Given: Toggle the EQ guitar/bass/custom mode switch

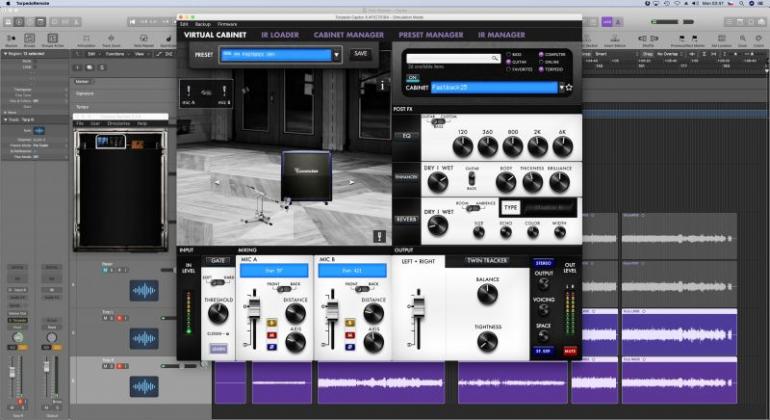Looking at the screenshot, I should (438, 121).
